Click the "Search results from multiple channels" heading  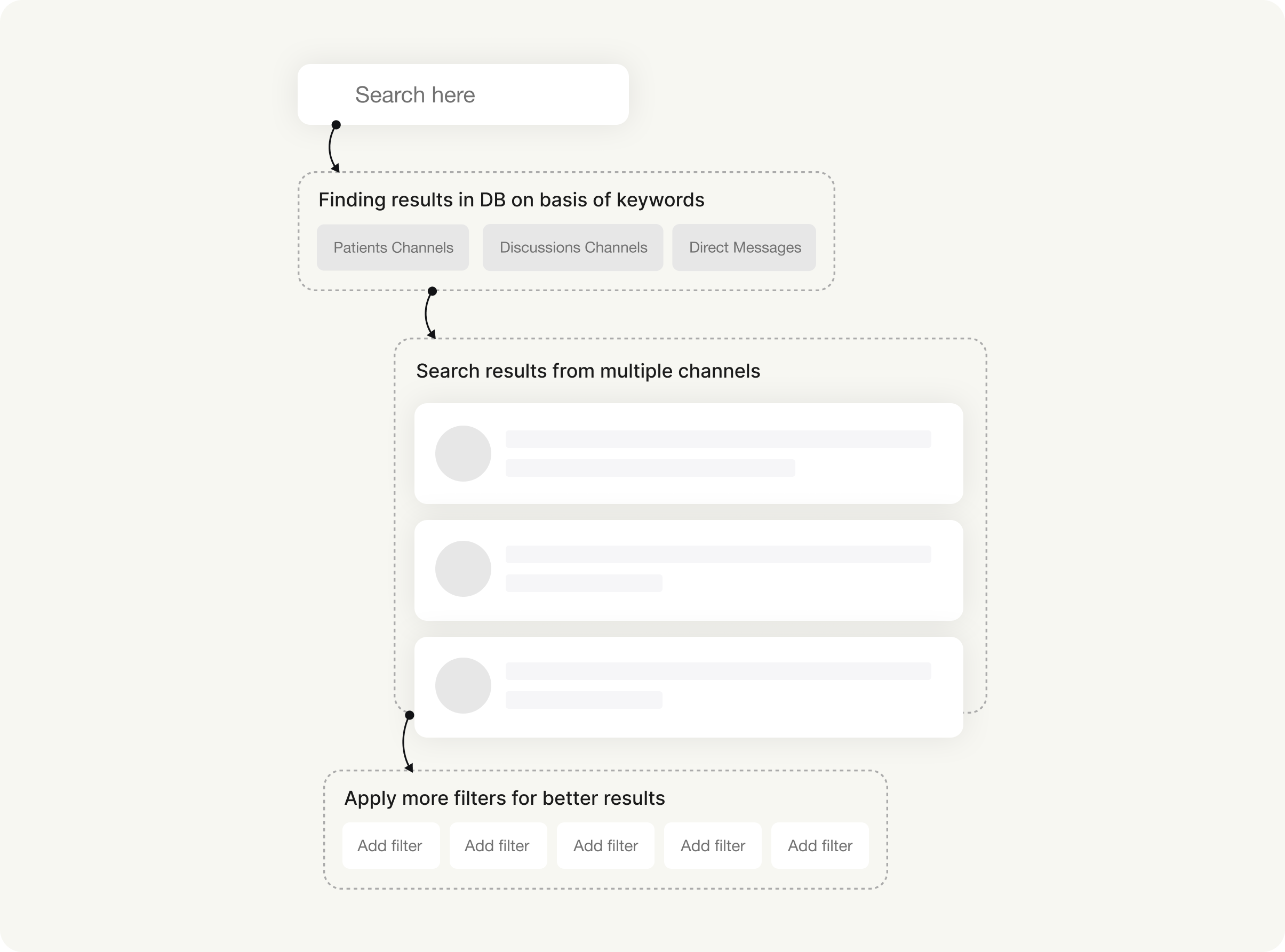pos(588,371)
